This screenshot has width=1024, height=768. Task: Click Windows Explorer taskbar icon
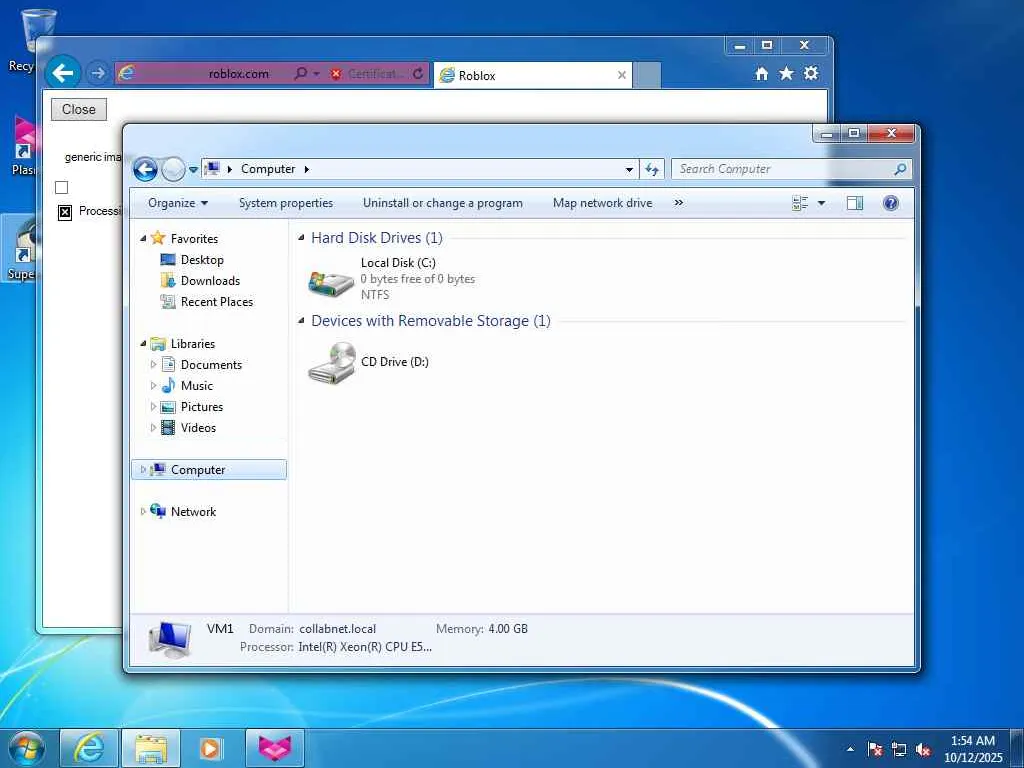pos(151,748)
